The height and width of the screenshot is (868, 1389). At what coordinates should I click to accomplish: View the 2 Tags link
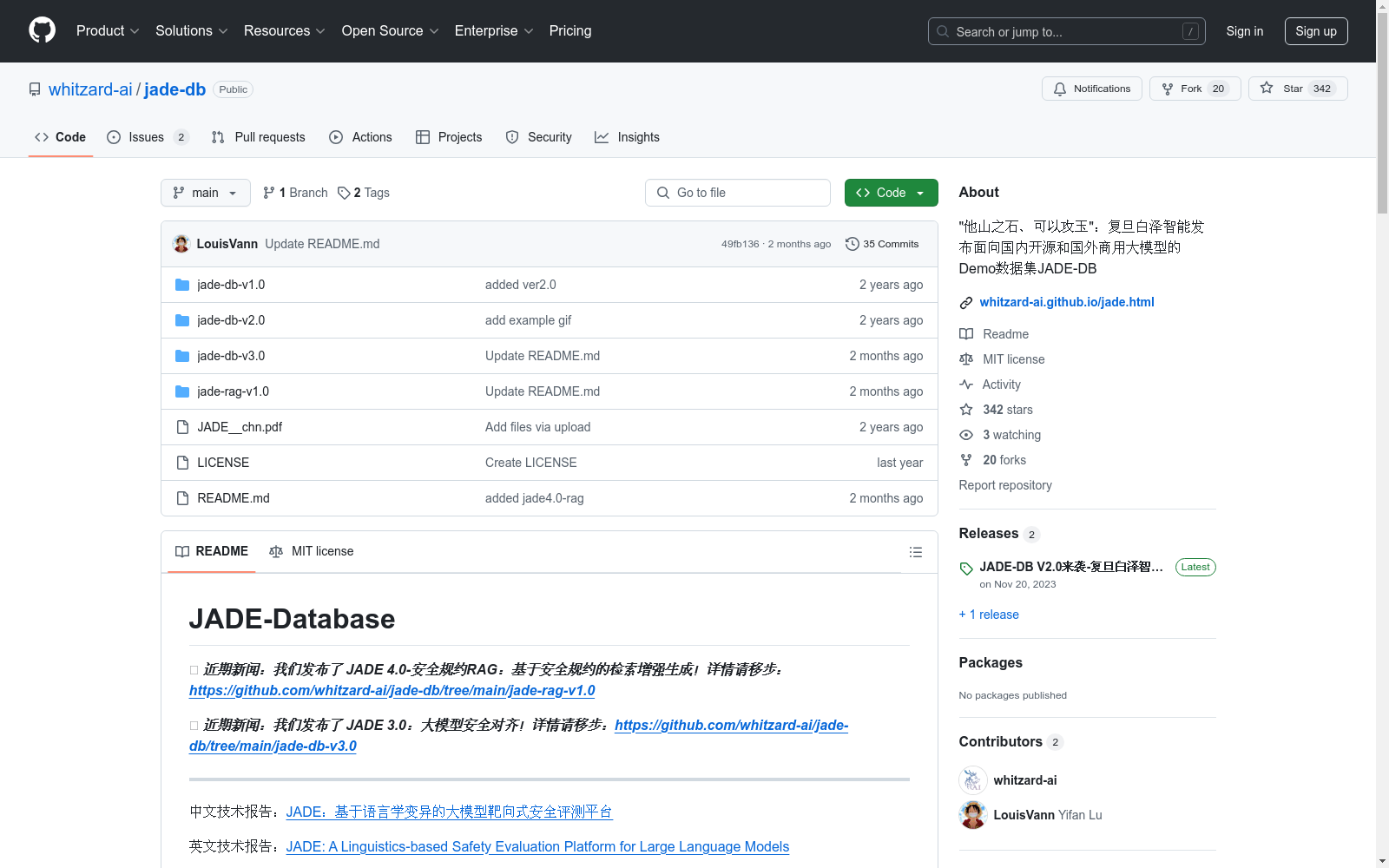point(364,193)
